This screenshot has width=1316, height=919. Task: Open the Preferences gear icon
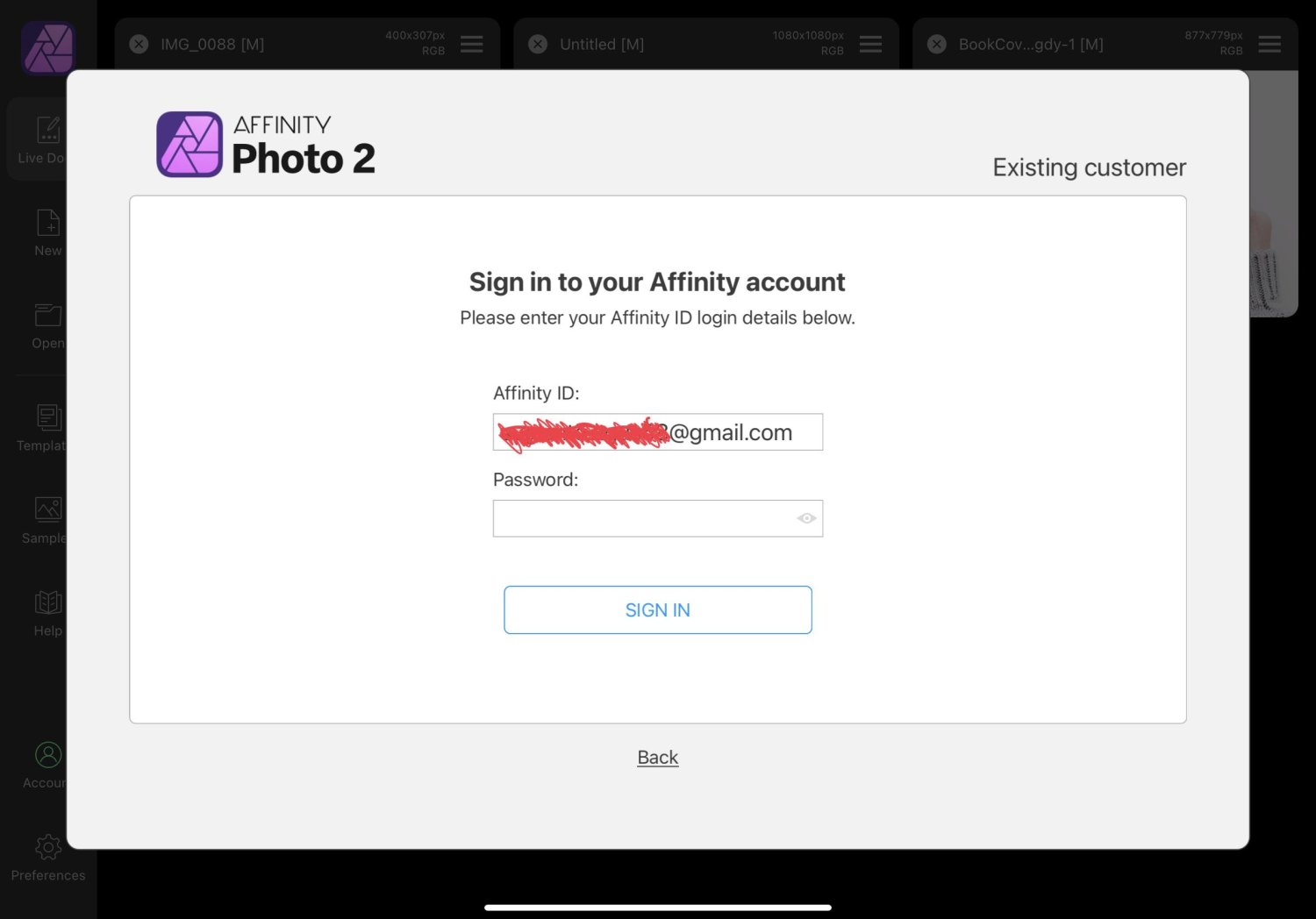48,847
